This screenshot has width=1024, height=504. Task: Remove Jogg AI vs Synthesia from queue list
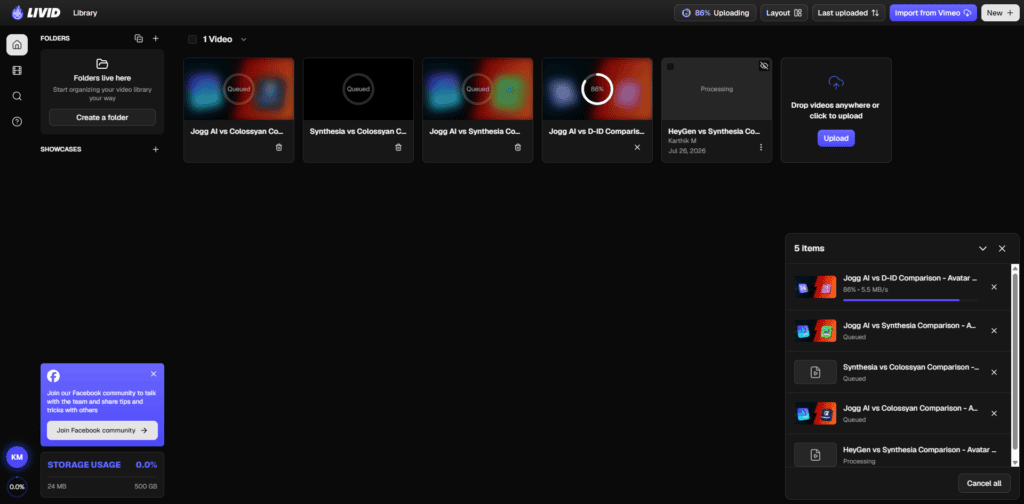pyautogui.click(x=994, y=331)
